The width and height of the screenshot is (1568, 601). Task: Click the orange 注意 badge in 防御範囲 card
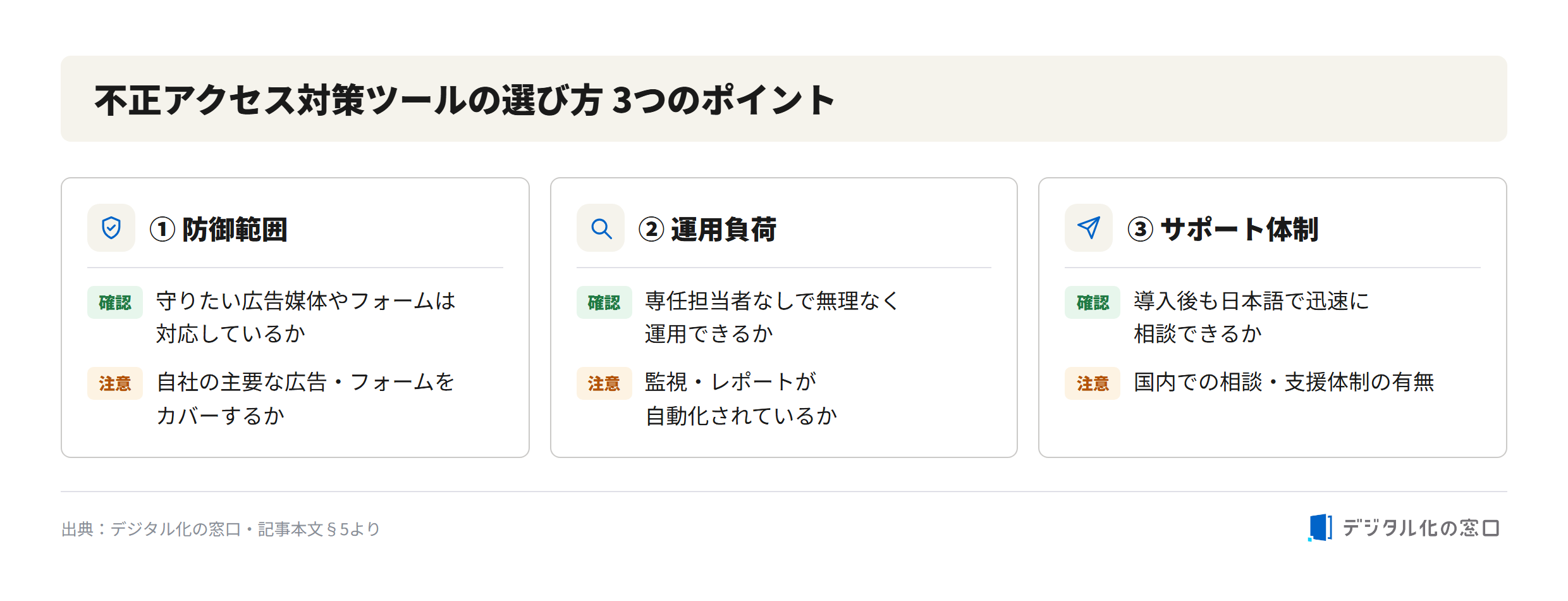115,383
